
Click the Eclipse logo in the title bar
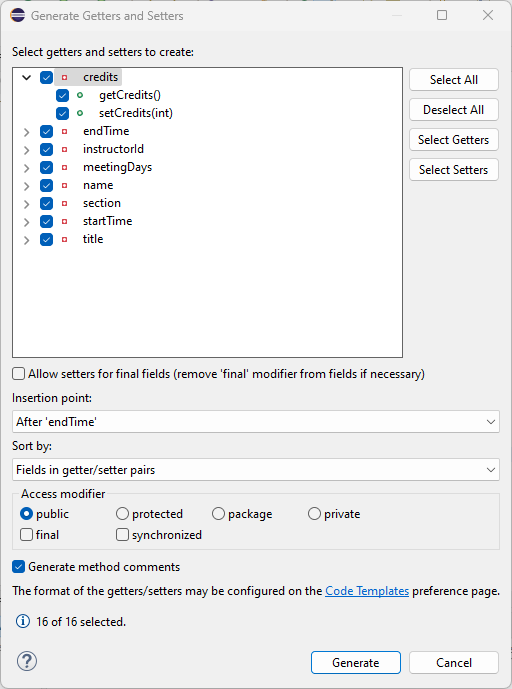click(18, 15)
